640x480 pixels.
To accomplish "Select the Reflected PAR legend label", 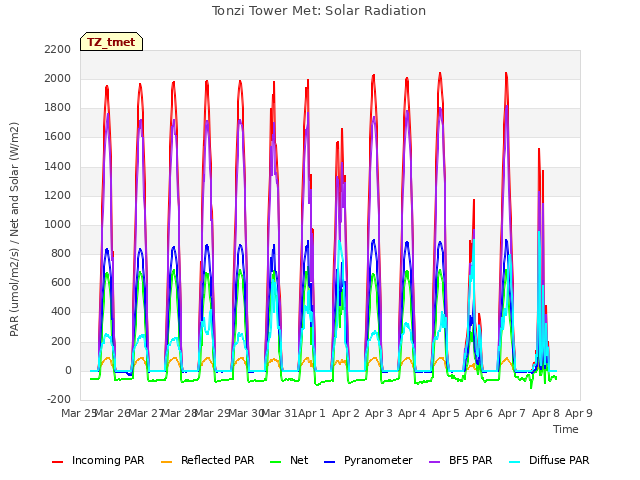I will [x=218, y=460].
